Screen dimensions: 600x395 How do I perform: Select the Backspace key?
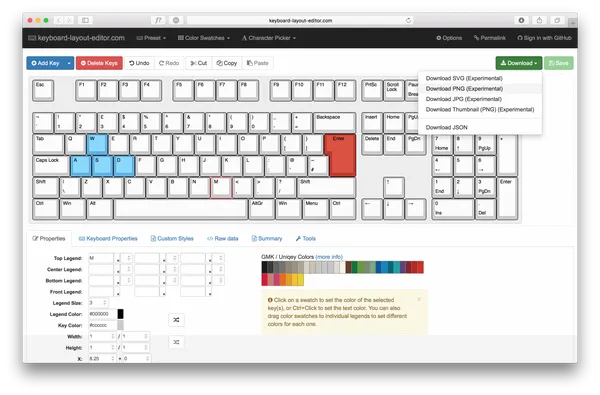point(335,122)
